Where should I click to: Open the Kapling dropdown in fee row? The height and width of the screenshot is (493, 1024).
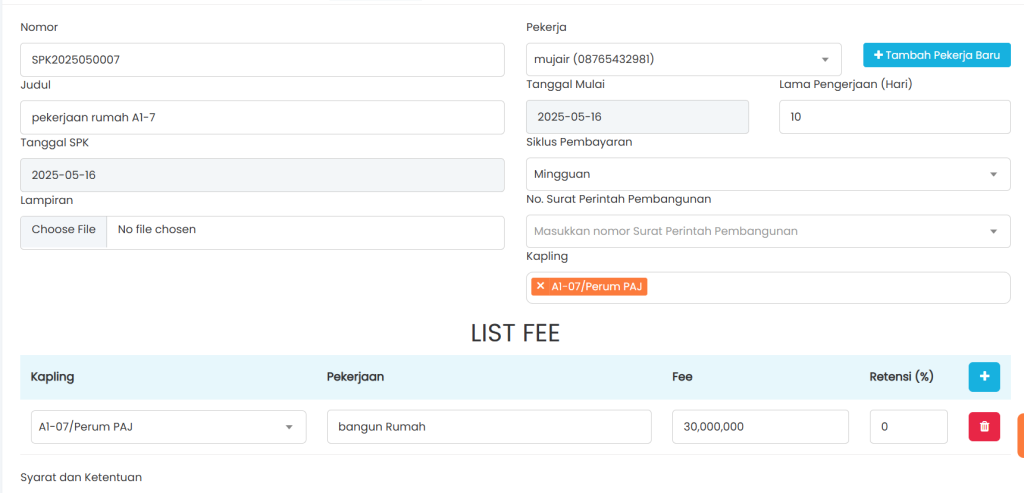click(x=168, y=427)
